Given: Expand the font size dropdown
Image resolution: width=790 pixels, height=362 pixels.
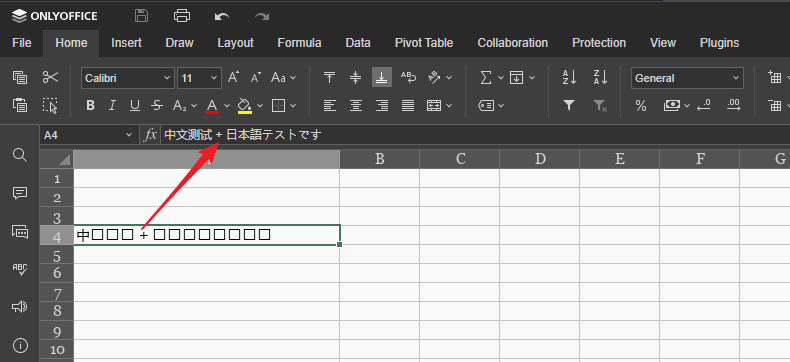Looking at the screenshot, I should [214, 78].
